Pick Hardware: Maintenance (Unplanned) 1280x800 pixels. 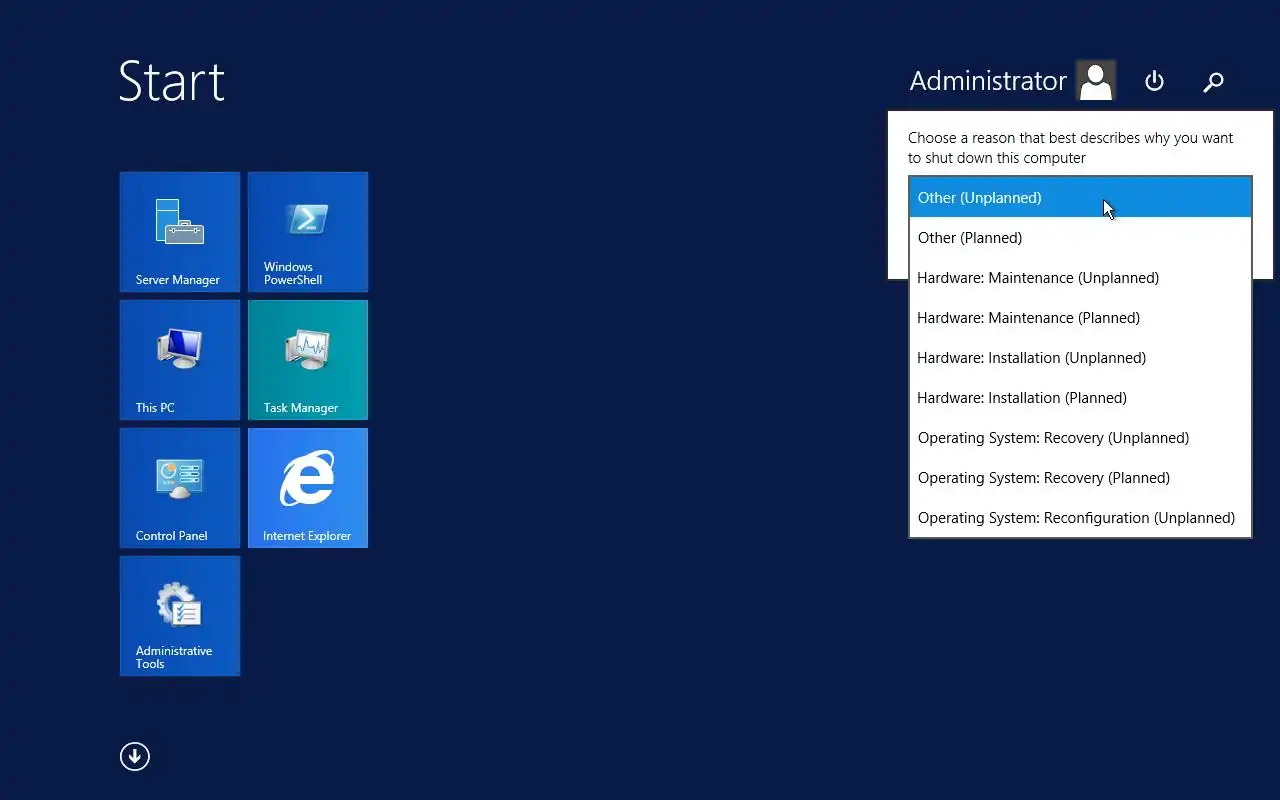(x=1080, y=278)
